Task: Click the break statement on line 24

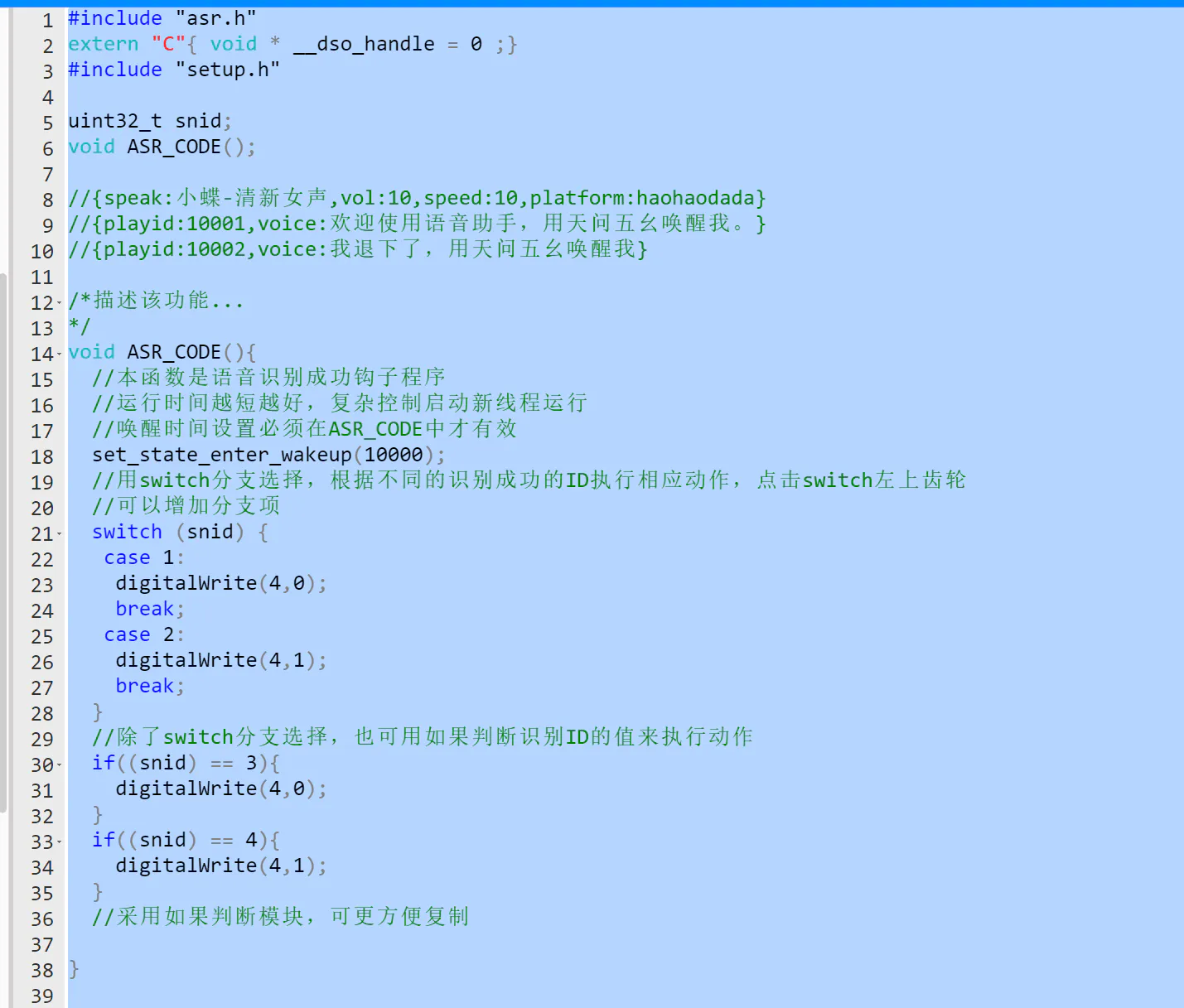Action: [150, 609]
